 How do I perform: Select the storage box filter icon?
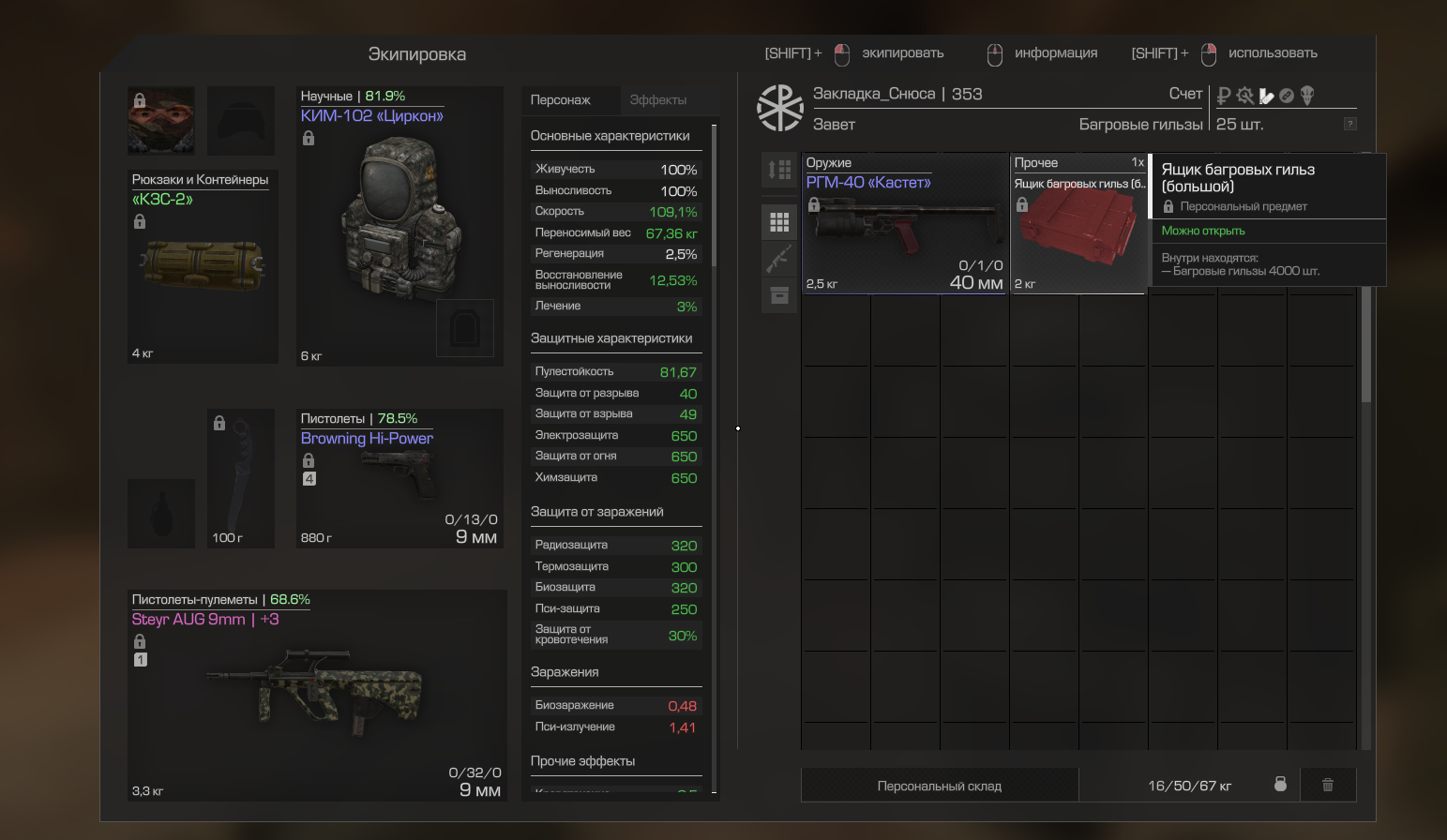[x=779, y=295]
